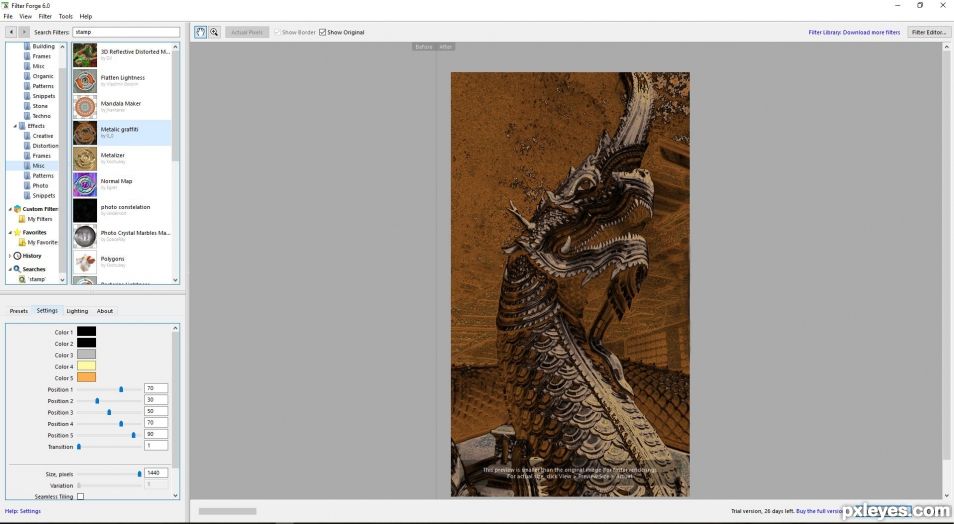
Task: Toggle the Show Original checkbox
Action: tap(322, 32)
